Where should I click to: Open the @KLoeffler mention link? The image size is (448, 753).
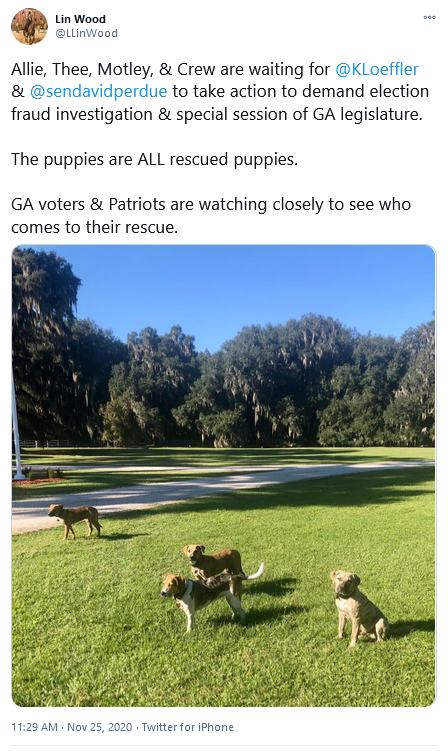(x=377, y=69)
